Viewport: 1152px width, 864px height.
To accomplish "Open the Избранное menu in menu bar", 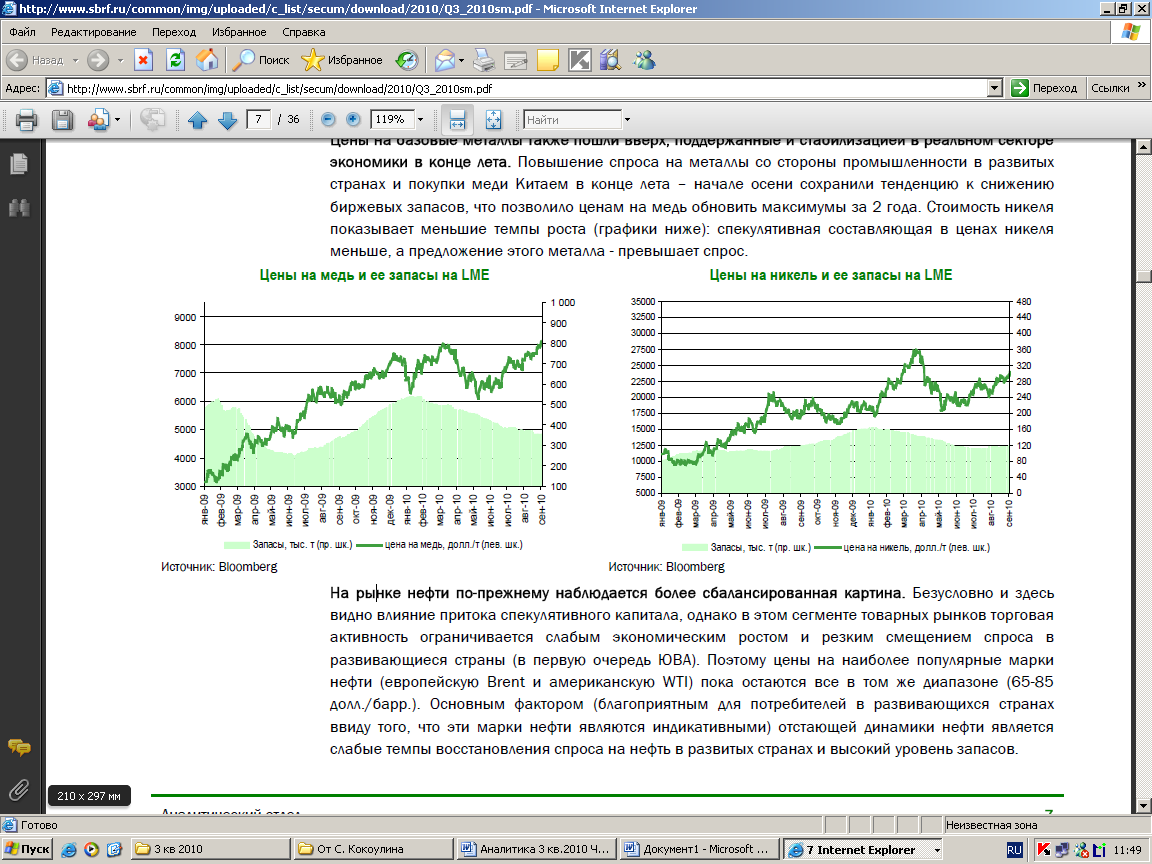I will coord(239,32).
